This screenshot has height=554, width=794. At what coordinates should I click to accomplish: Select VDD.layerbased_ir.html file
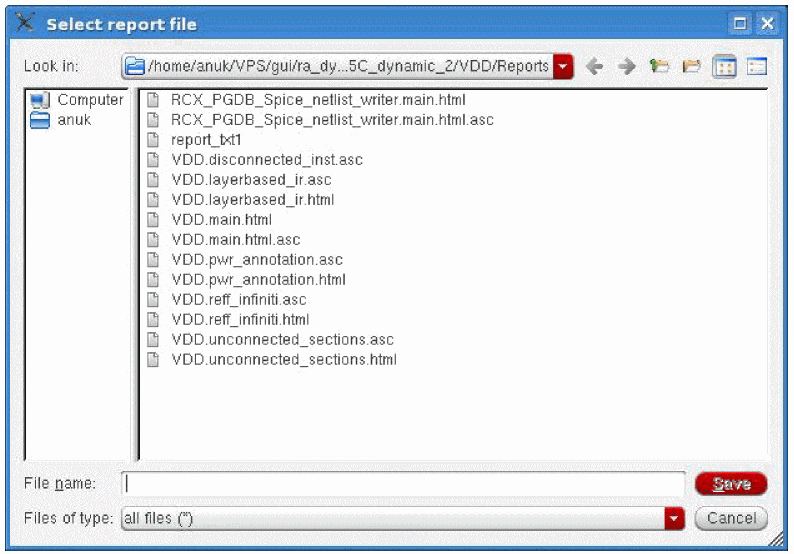241,200
